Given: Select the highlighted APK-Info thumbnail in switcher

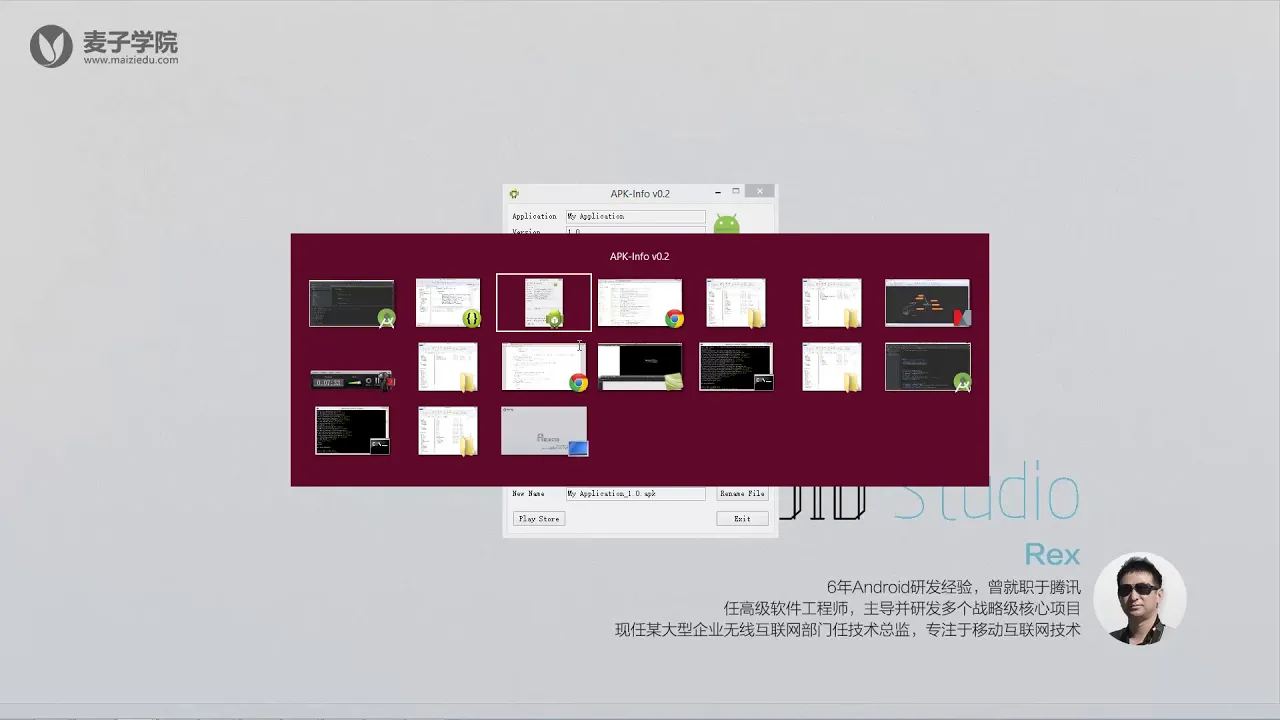Looking at the screenshot, I should [544, 303].
